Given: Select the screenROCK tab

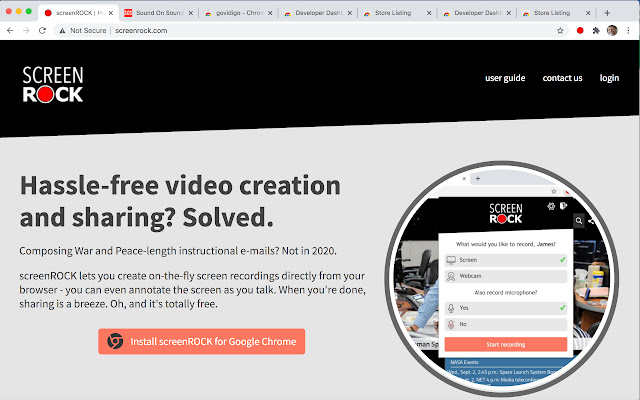Looking at the screenshot, I should [79, 13].
